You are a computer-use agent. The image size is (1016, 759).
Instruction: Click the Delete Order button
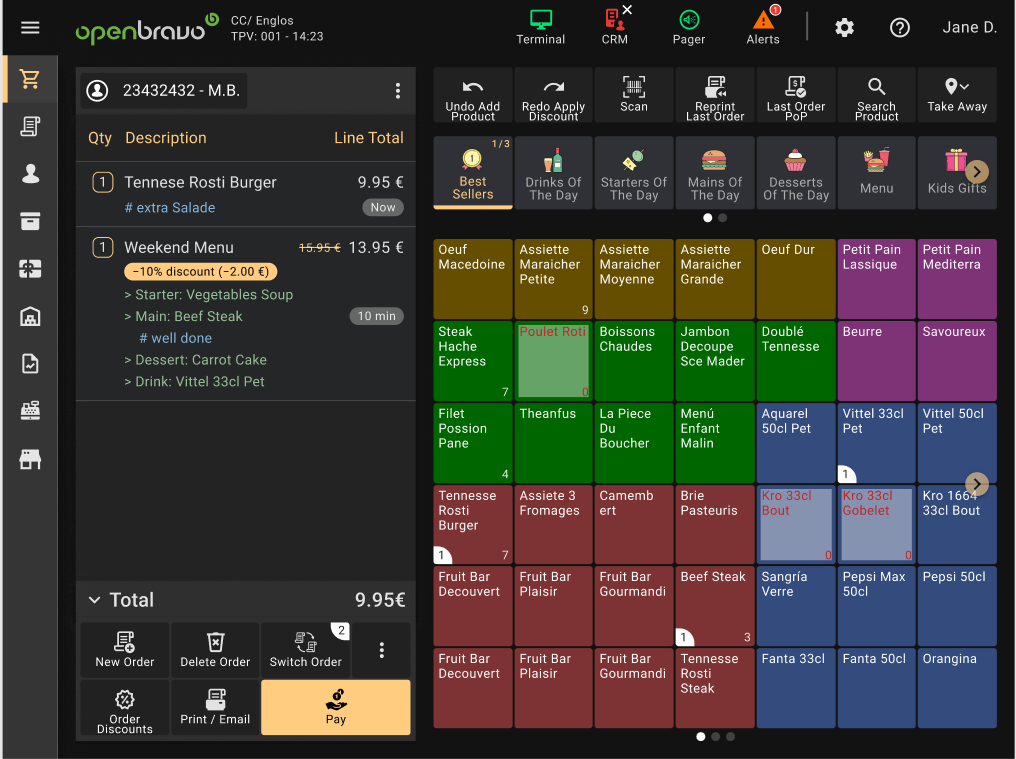[x=215, y=650]
